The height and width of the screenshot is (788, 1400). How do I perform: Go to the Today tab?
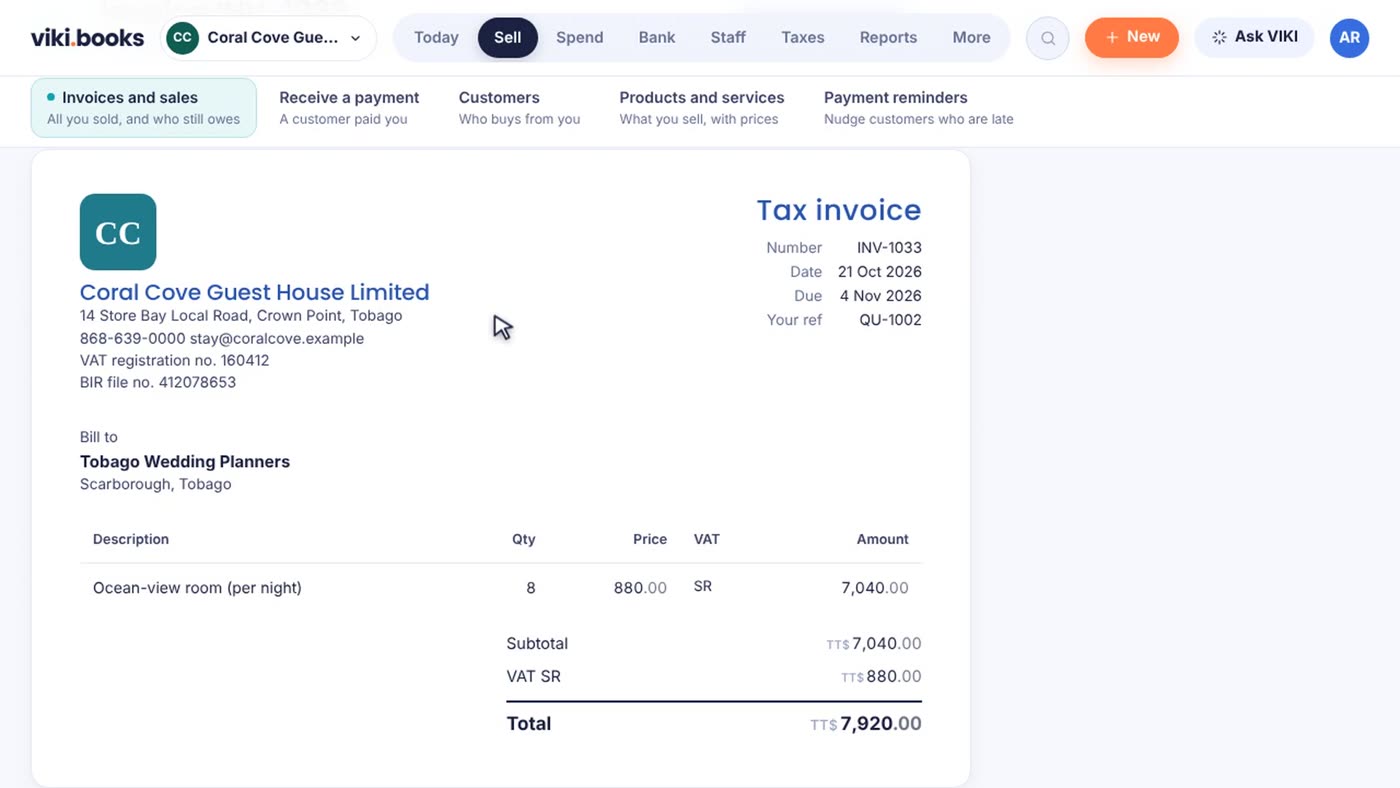point(436,38)
